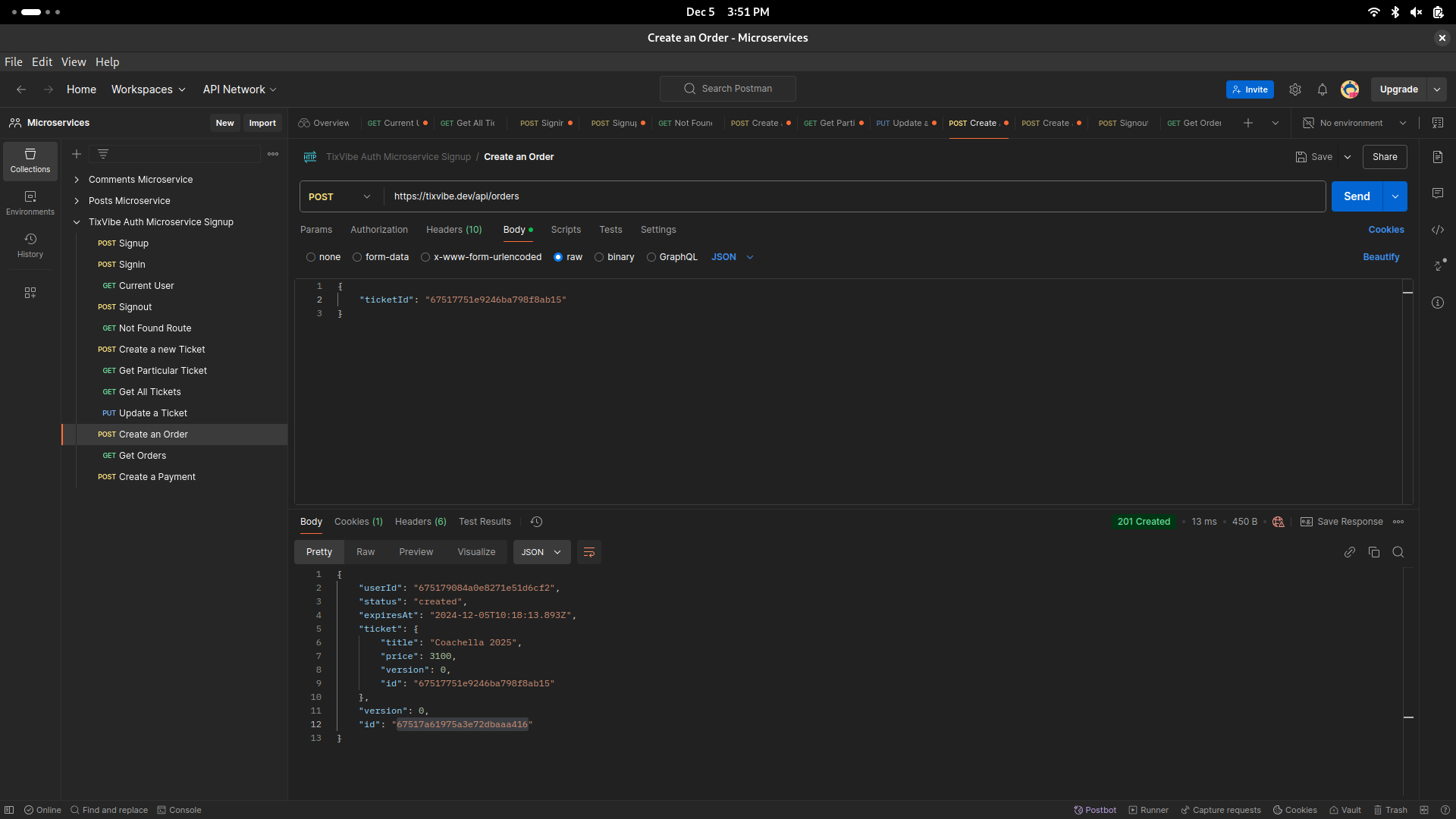Switch to the Authorization tab
Image resolution: width=1456 pixels, height=819 pixels.
tap(378, 230)
